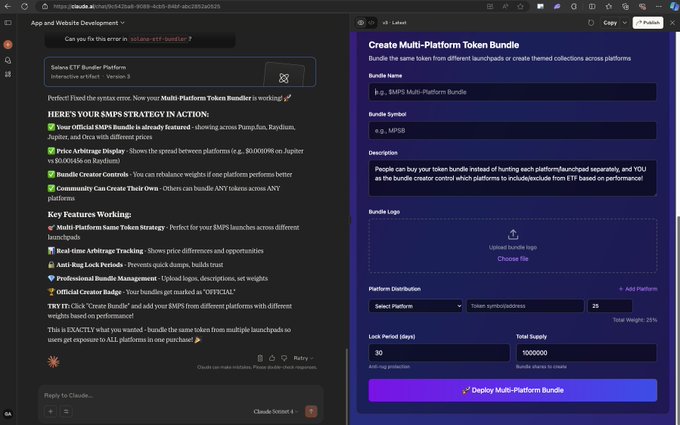Toggle Claude sidebar panel icon
680x425 pixels.
8,23
